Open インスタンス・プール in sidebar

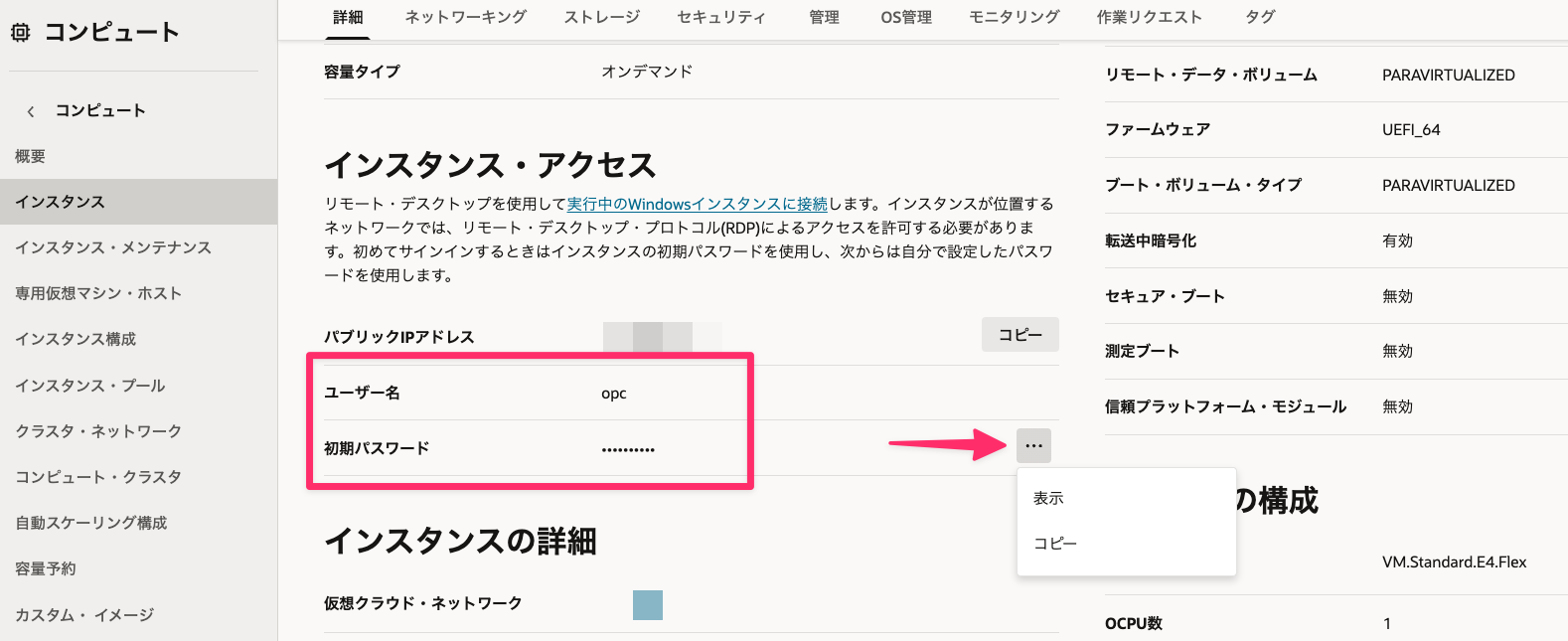pos(90,386)
